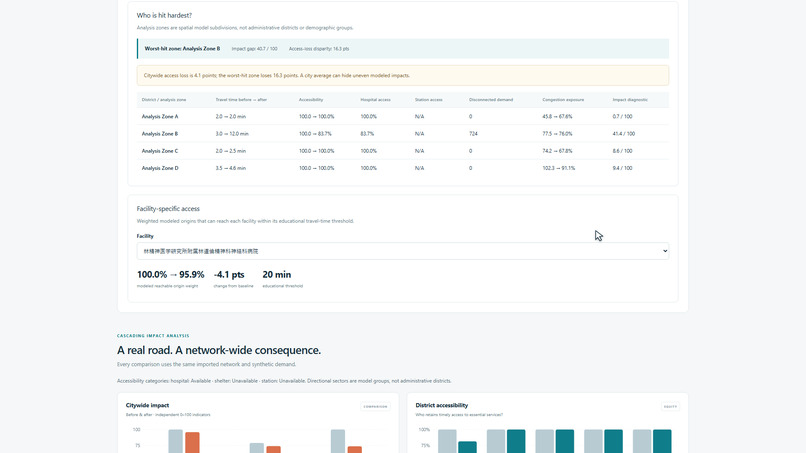Click accessibility value '100.0 → 83.7%'

tap(315, 134)
